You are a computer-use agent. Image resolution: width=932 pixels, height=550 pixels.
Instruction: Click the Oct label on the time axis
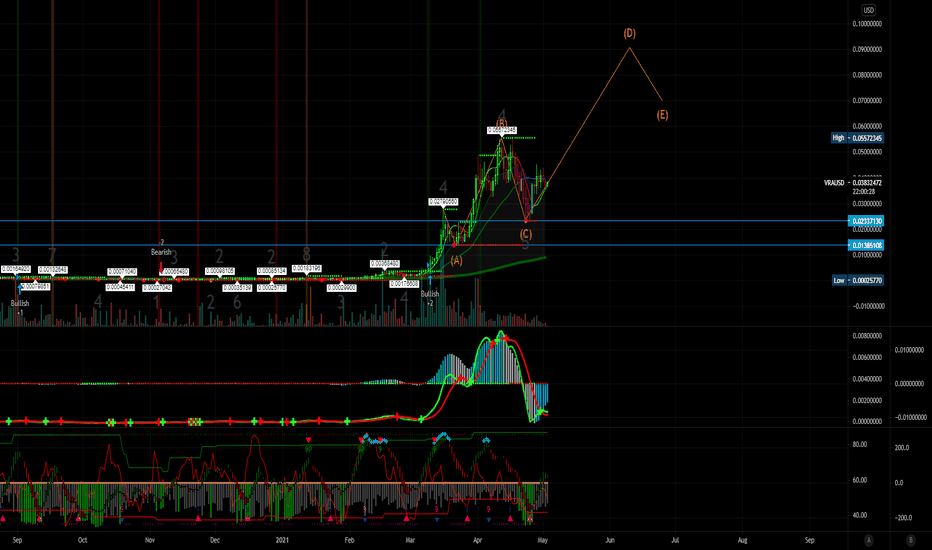(83, 540)
